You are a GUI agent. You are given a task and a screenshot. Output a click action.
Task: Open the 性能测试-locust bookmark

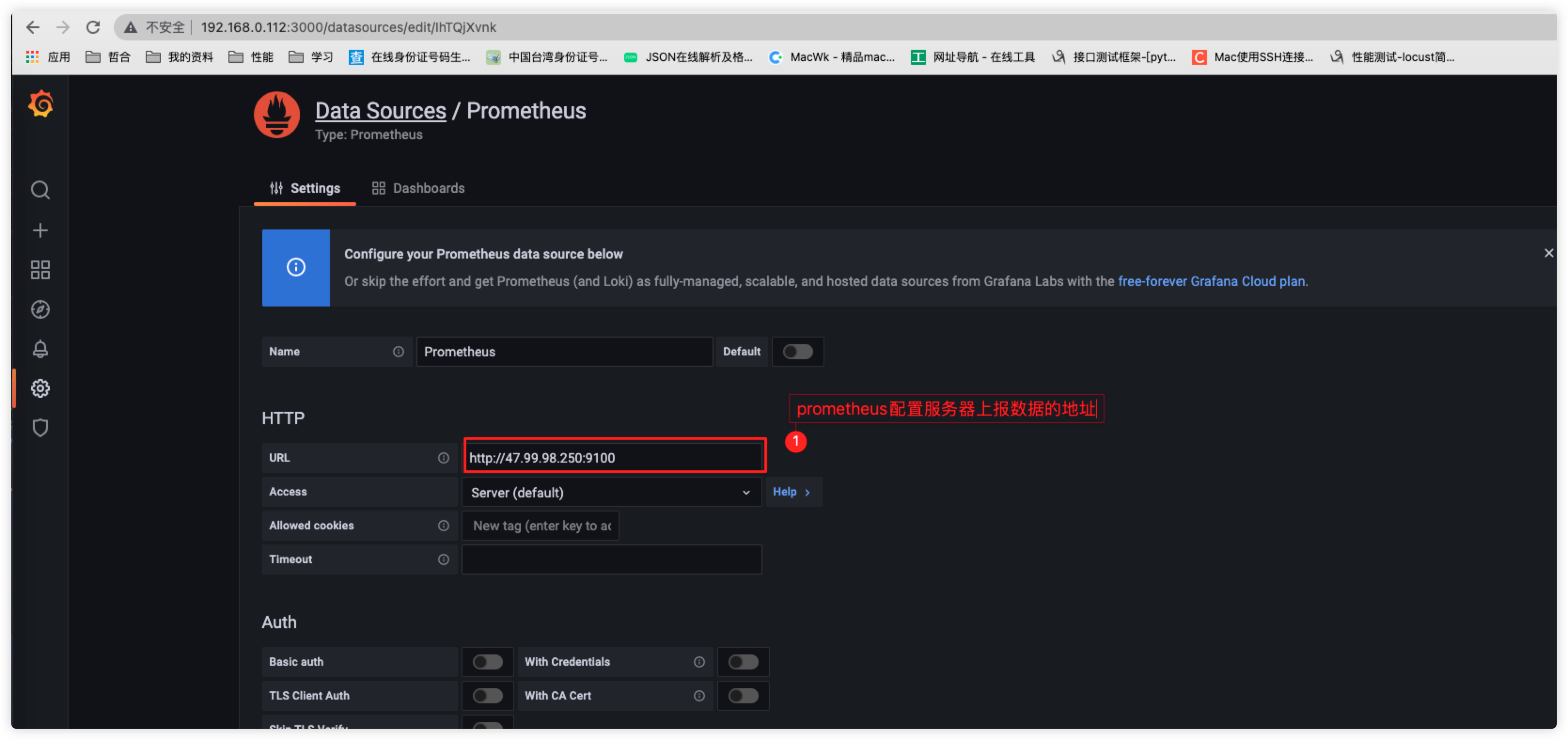(x=1393, y=57)
